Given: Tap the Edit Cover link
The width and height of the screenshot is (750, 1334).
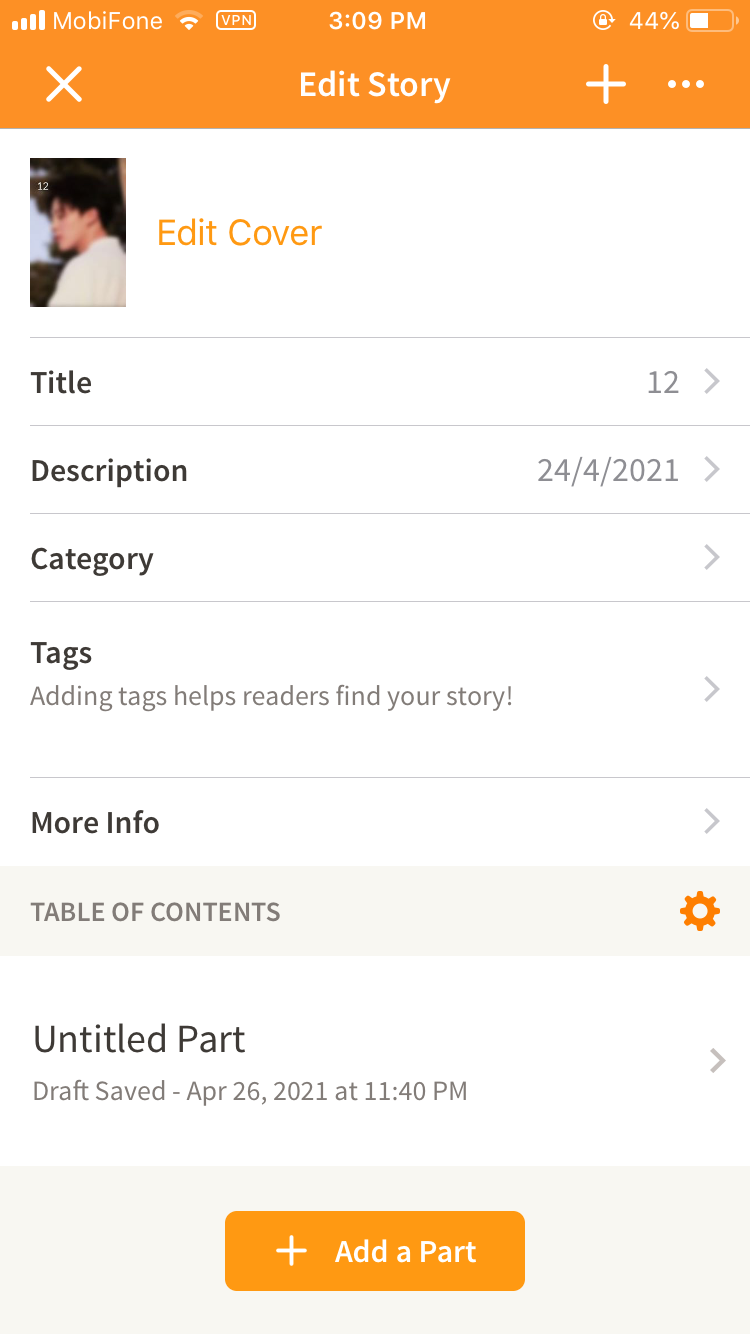Looking at the screenshot, I should (239, 233).
